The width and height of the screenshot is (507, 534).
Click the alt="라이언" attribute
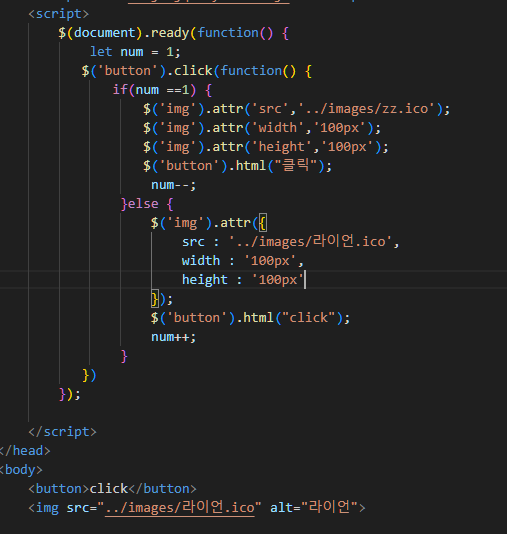point(314,508)
